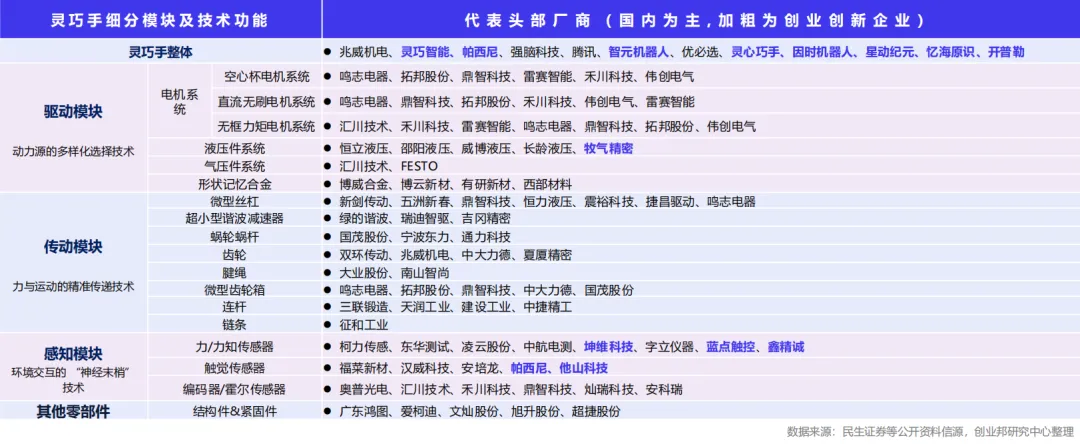Select the '链条' row label

coord(234,325)
